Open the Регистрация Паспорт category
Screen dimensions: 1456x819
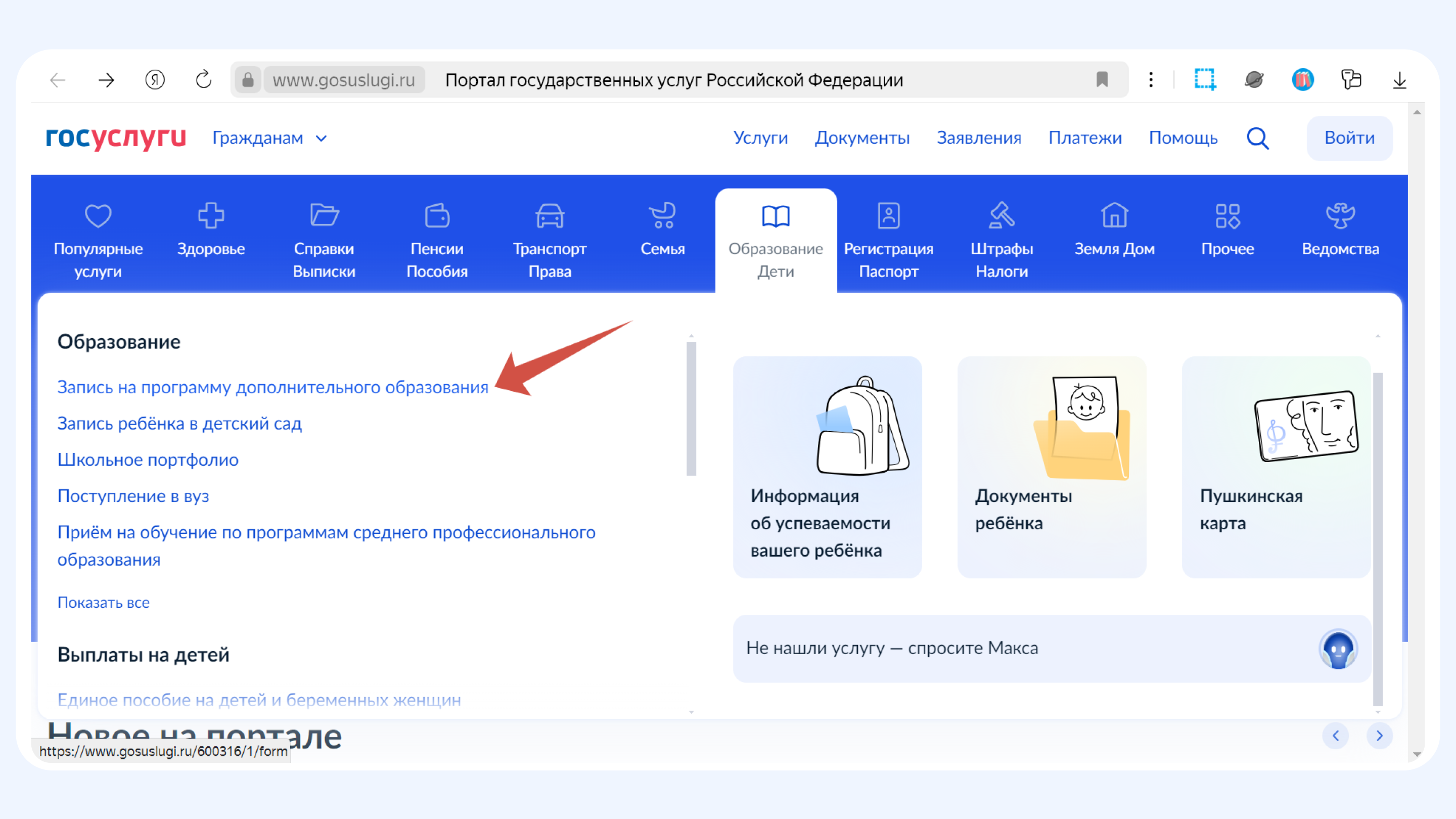[x=889, y=240]
